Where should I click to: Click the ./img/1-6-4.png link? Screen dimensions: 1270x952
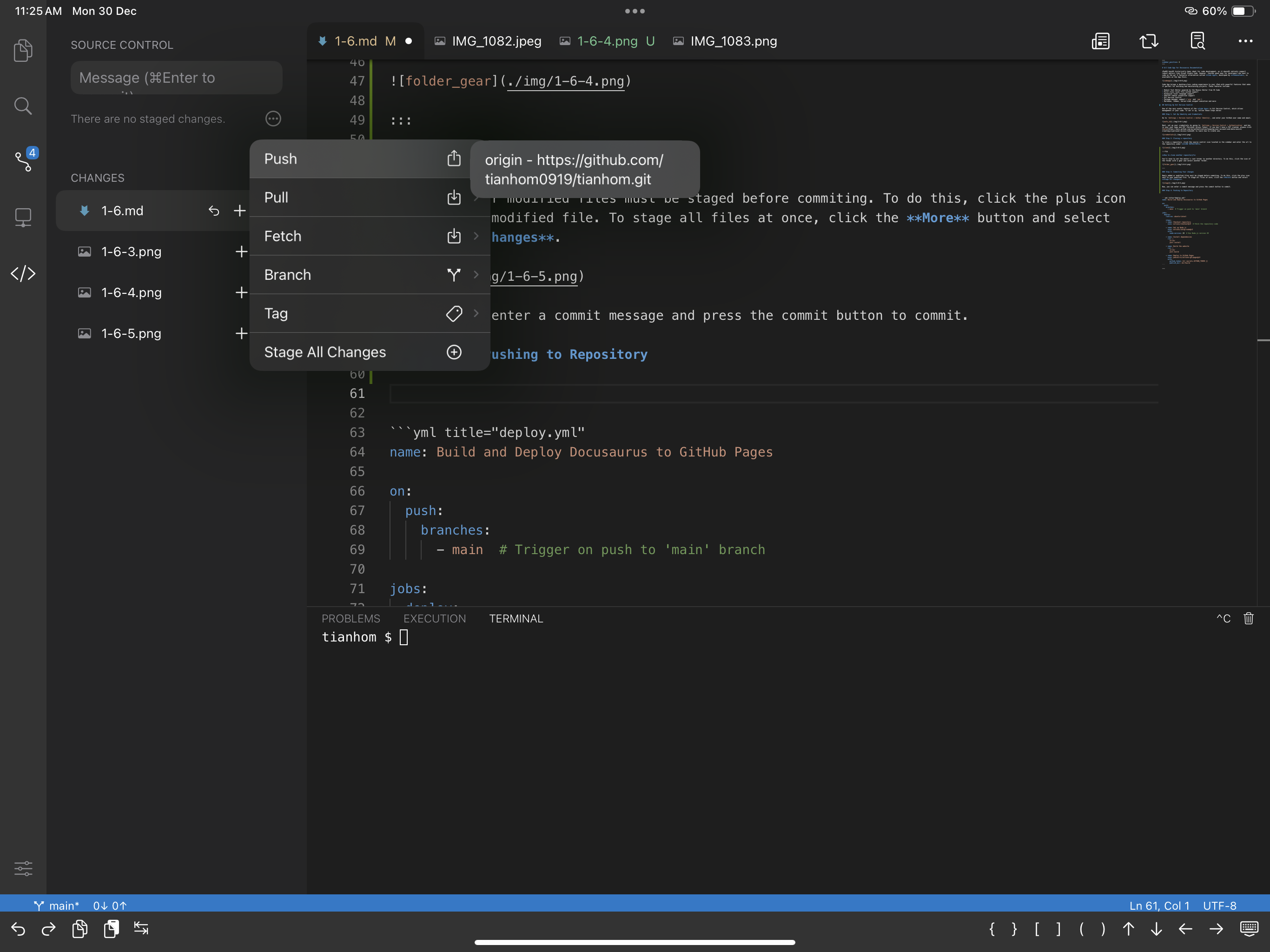[566, 81]
